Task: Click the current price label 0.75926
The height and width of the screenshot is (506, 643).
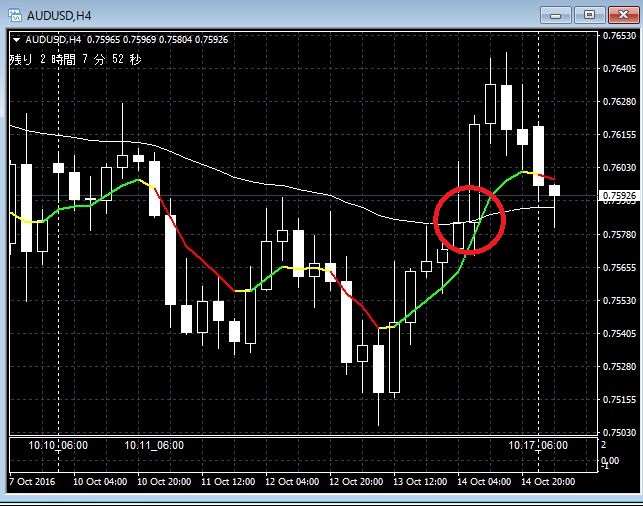Action: point(619,196)
